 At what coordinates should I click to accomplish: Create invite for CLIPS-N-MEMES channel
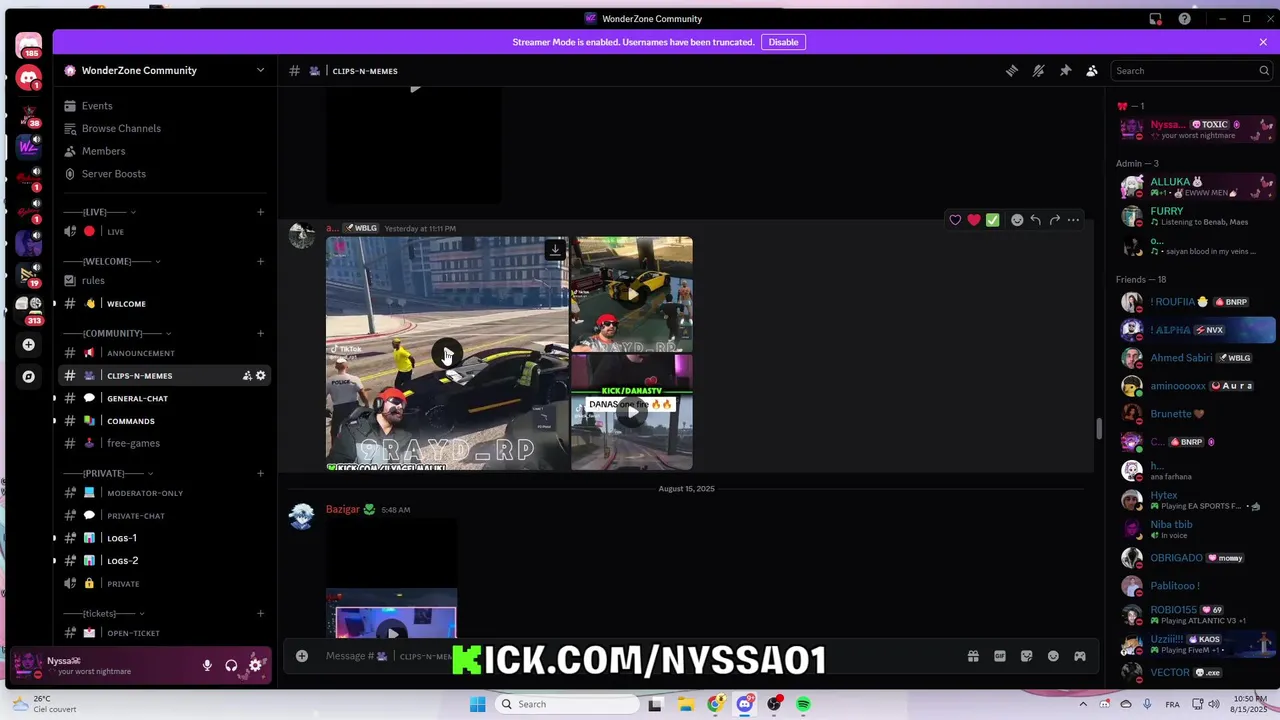(x=247, y=376)
